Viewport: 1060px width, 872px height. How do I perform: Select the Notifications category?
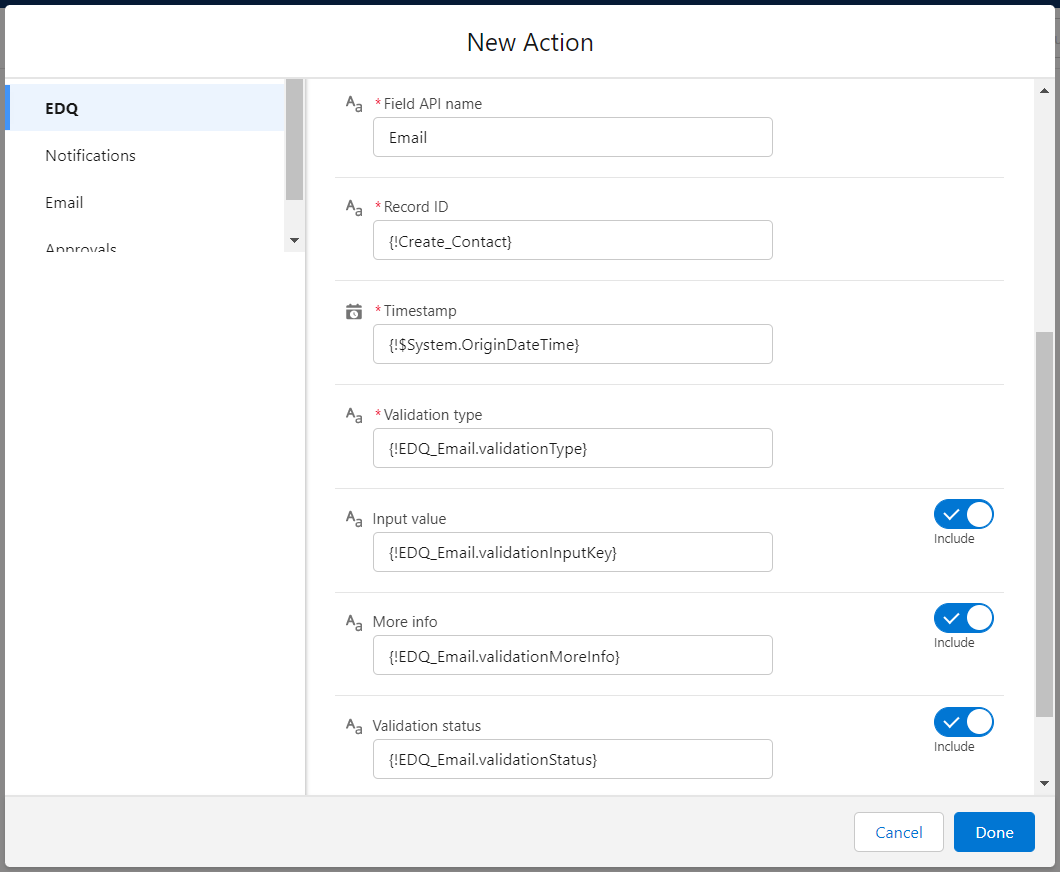[x=90, y=155]
